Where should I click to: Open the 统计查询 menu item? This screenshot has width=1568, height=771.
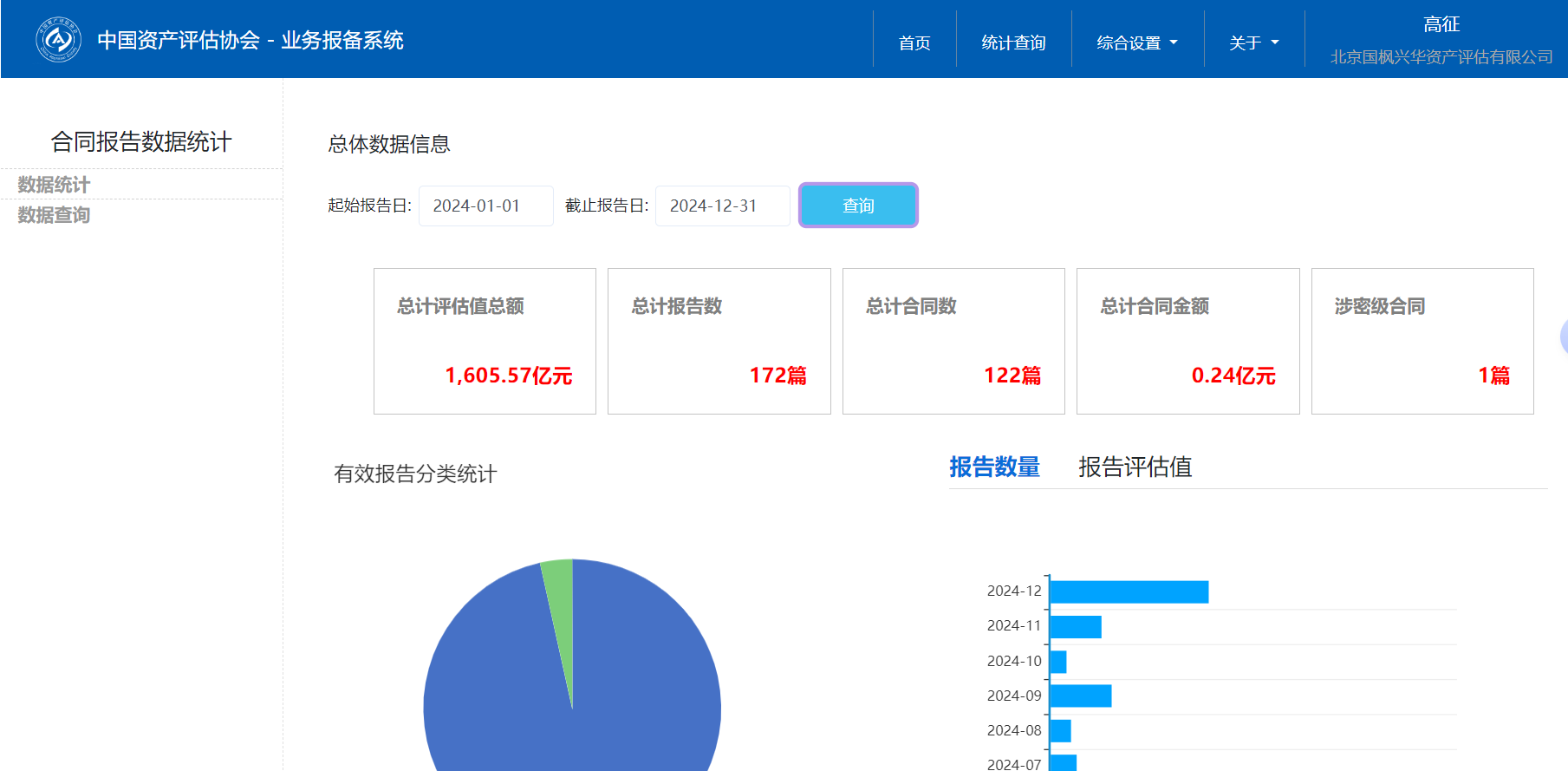[1013, 42]
